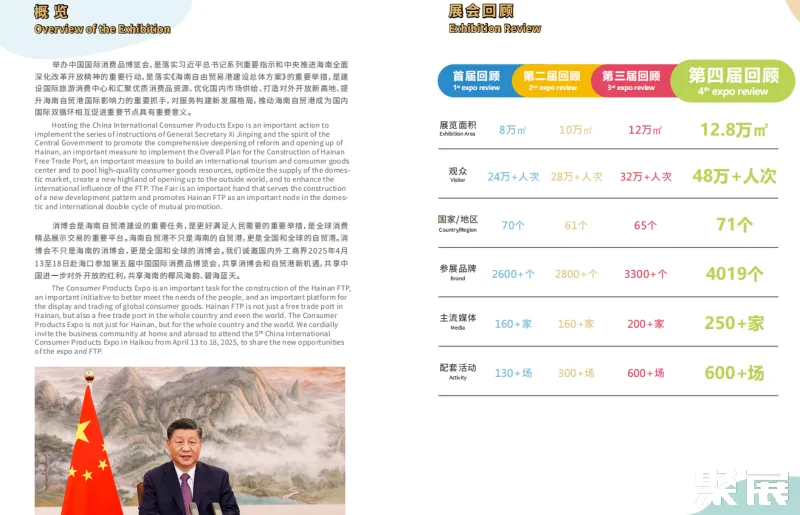The image size is (800, 515).
Task: Switch to the 第二届回顾 2nd expo review tab
Action: click(x=552, y=80)
